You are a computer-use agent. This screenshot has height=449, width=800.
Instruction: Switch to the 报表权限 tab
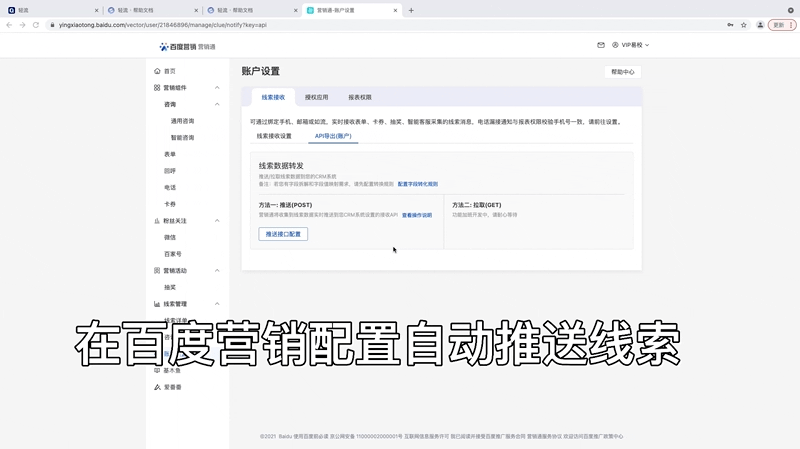[360, 97]
